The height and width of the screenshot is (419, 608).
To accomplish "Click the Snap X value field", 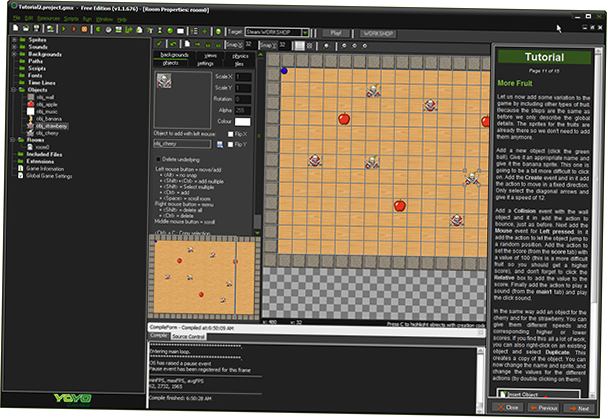I will [x=248, y=44].
